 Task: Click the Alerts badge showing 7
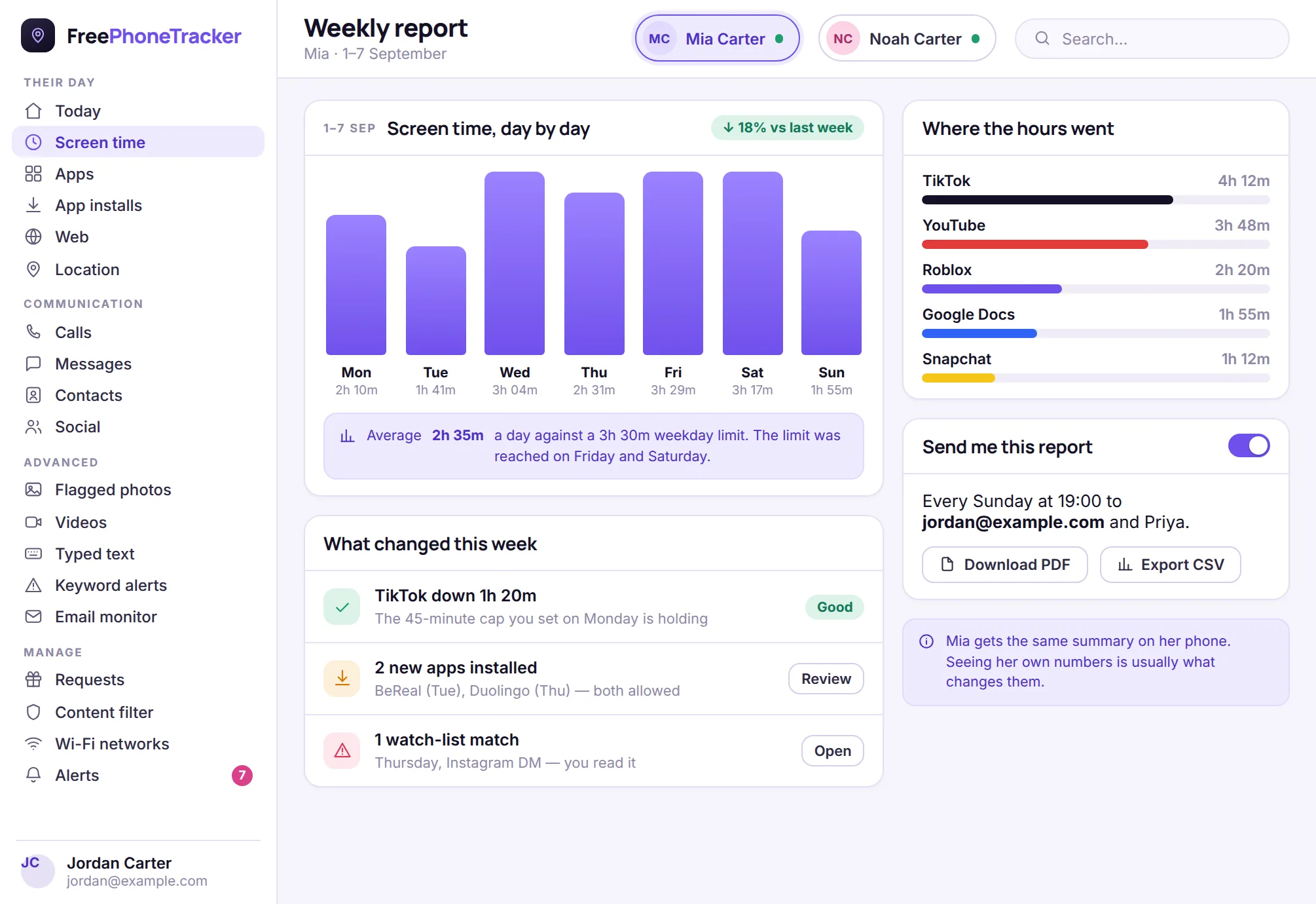point(242,775)
